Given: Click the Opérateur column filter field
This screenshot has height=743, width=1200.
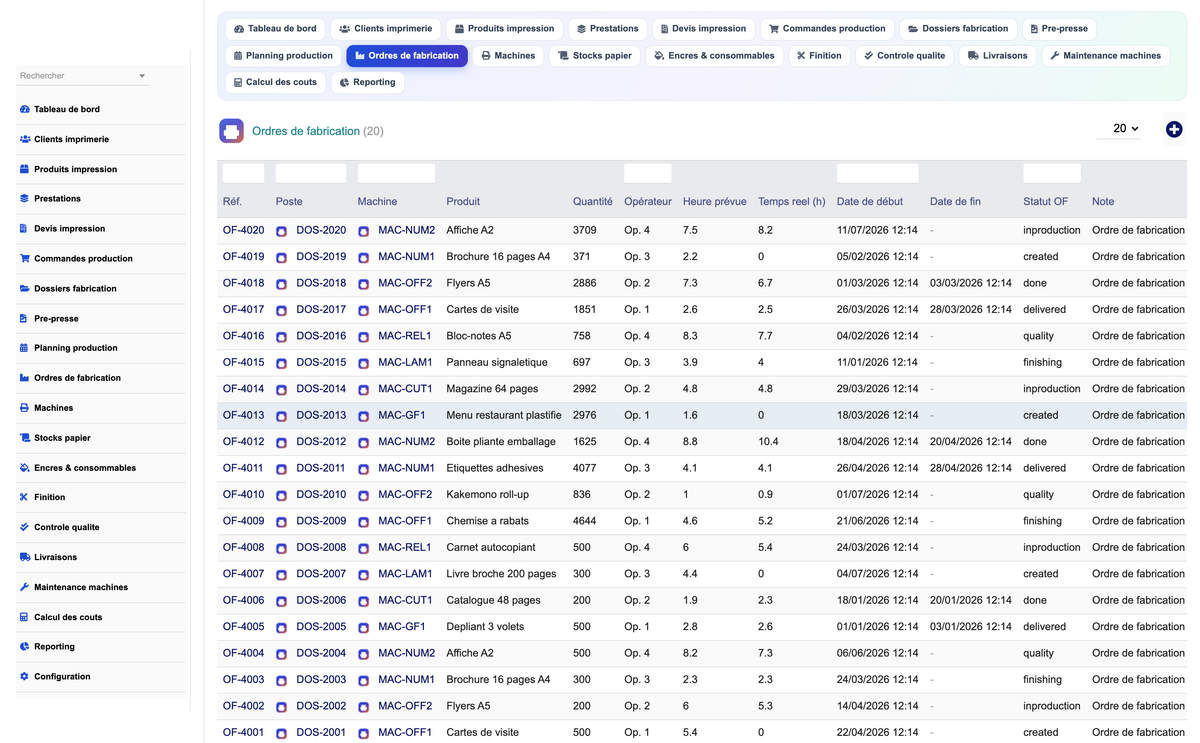Looking at the screenshot, I should point(648,173).
